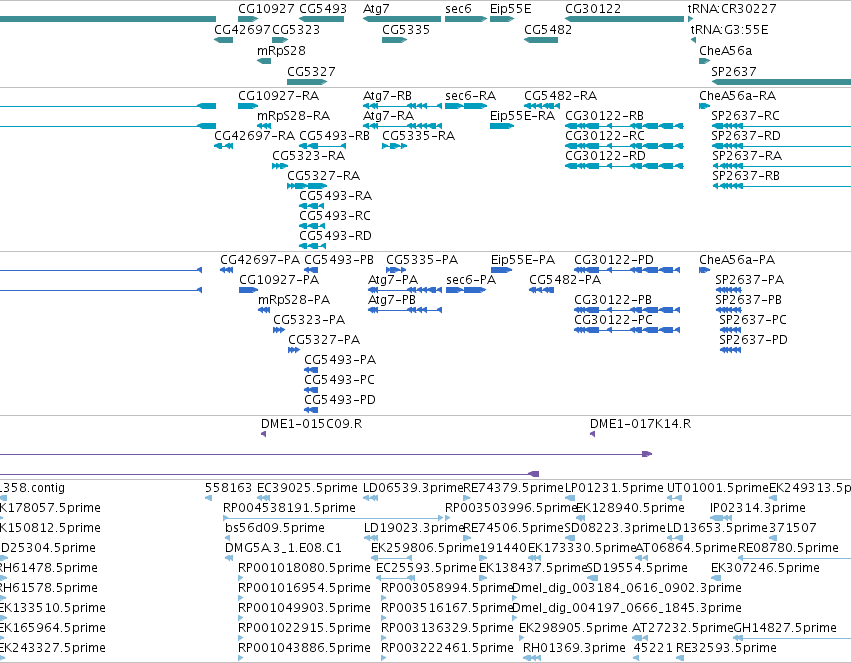This screenshot has width=851, height=663.
Task: Click EST RE32593.5prime
Action: coord(727,648)
